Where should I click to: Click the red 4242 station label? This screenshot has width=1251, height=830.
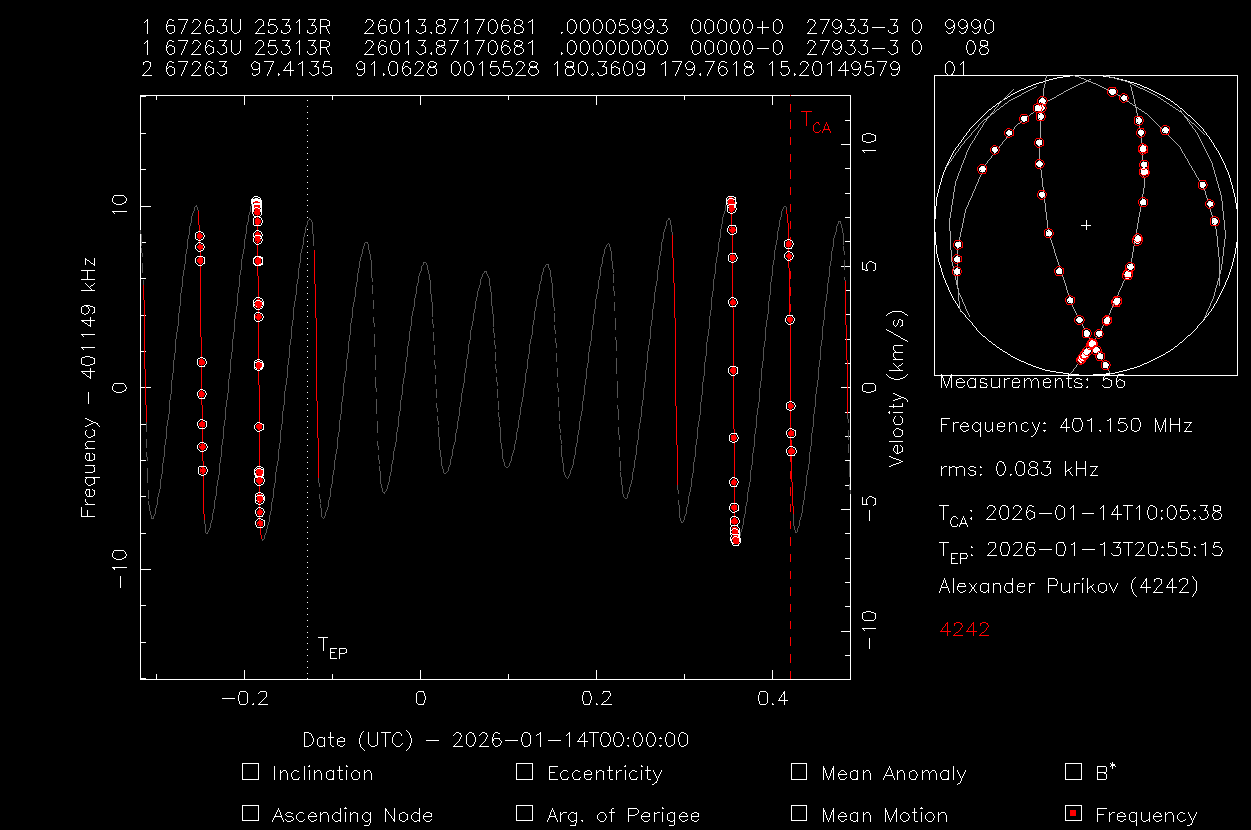964,629
